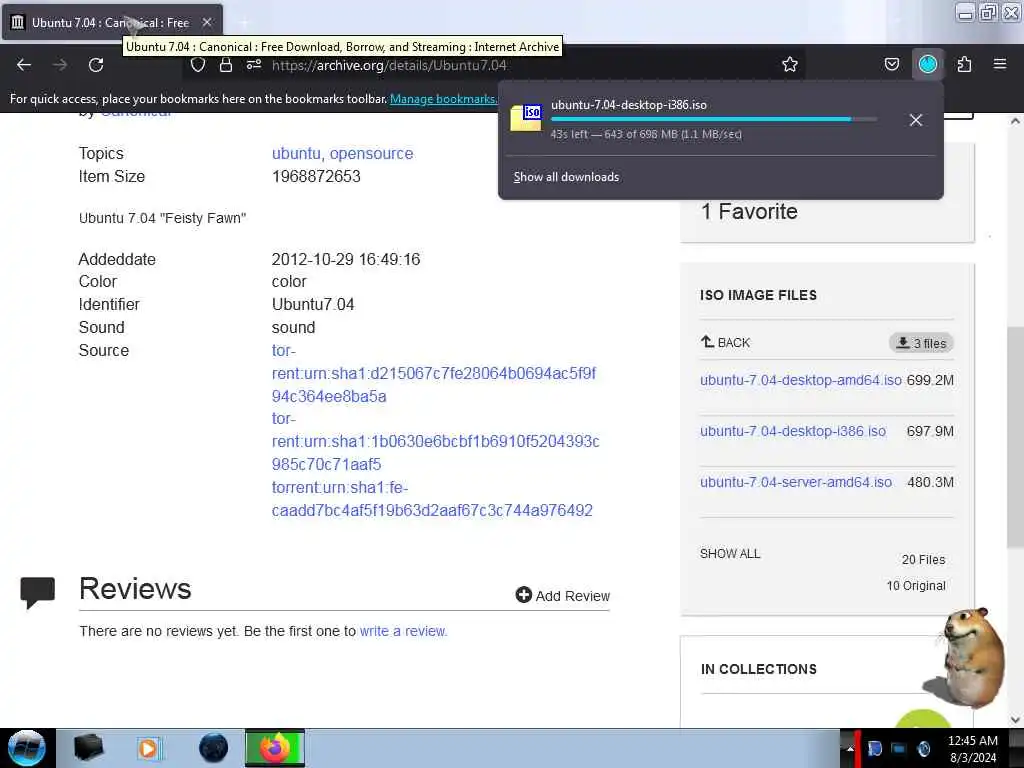Open the Firefox hamburger menu

1000,64
